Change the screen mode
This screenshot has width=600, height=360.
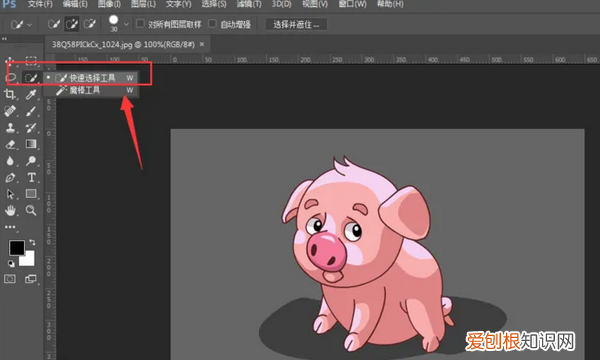tap(31, 279)
